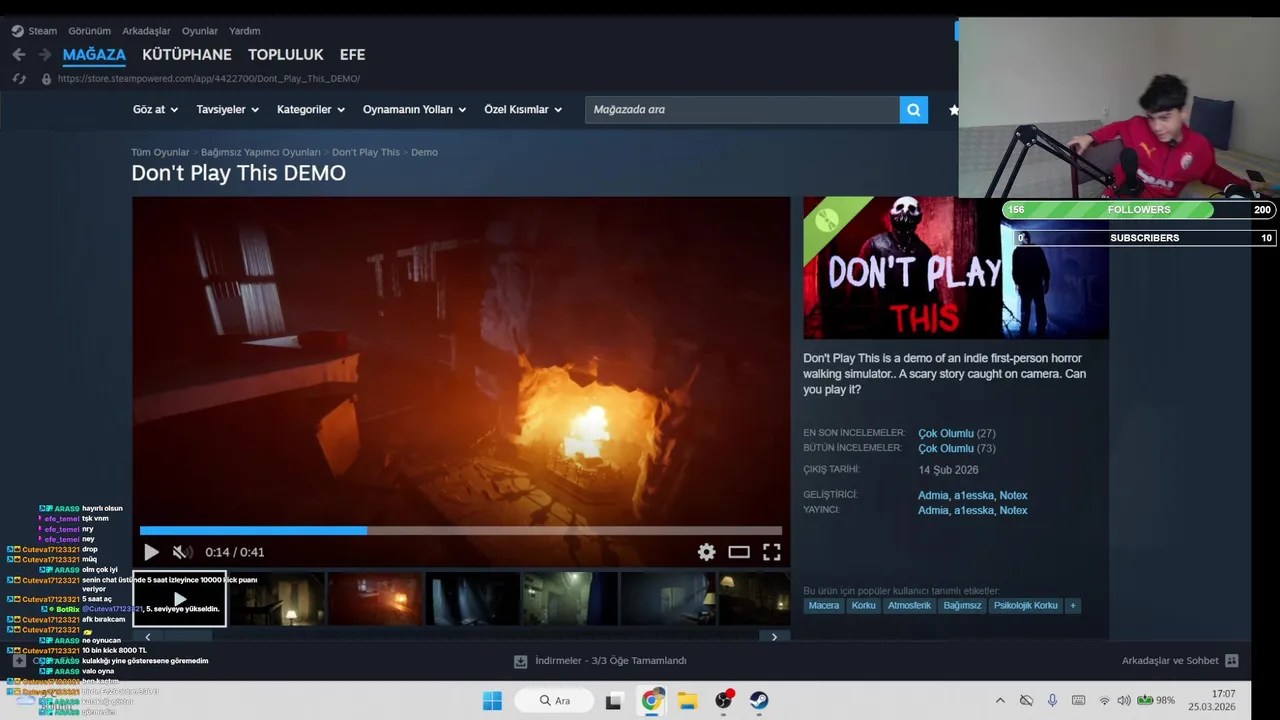Go back with the left navigation arrow
Viewport: 1280px width, 720px height.
tap(19, 55)
